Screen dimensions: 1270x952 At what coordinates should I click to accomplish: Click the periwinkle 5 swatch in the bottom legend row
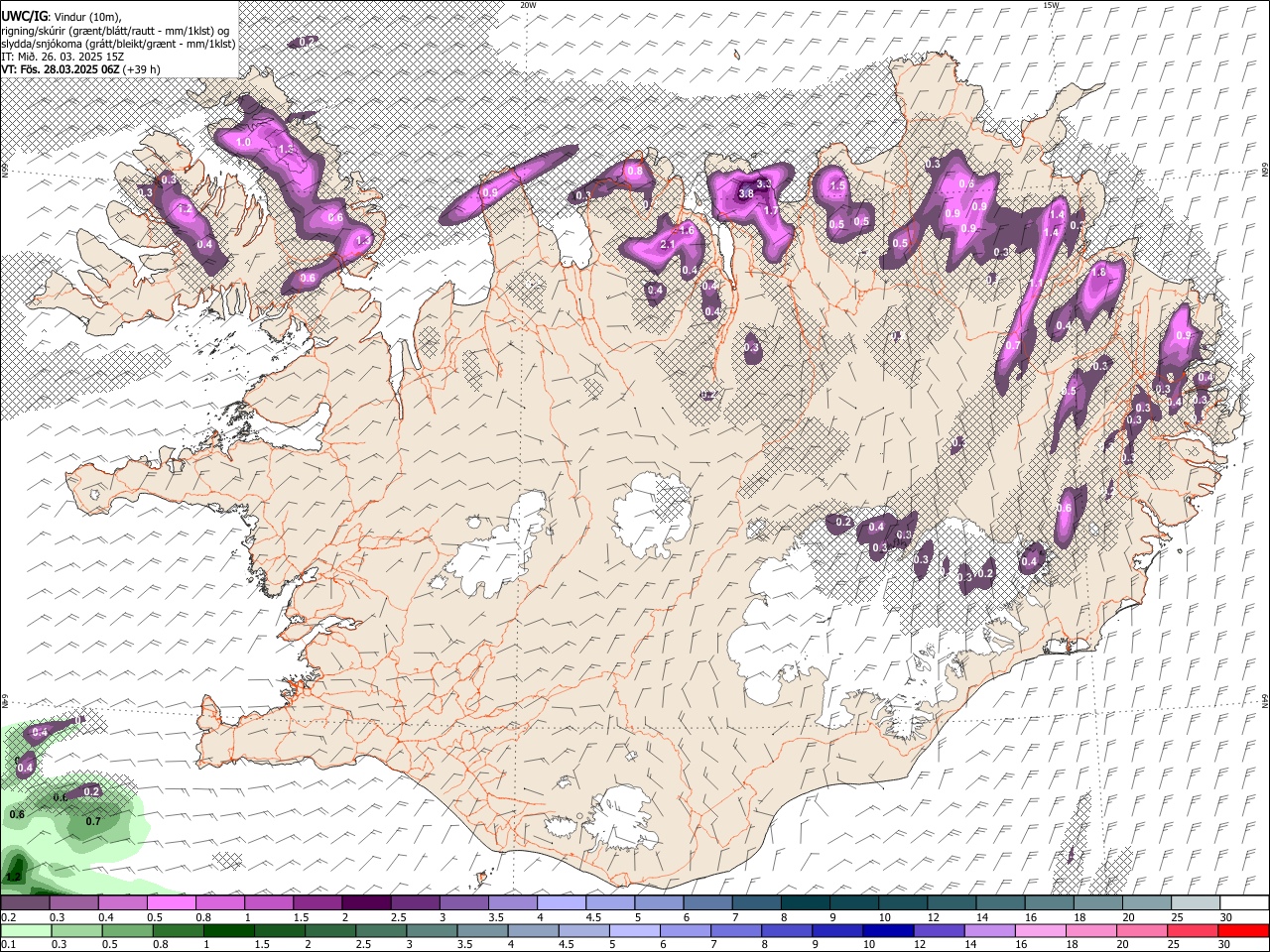point(634,930)
